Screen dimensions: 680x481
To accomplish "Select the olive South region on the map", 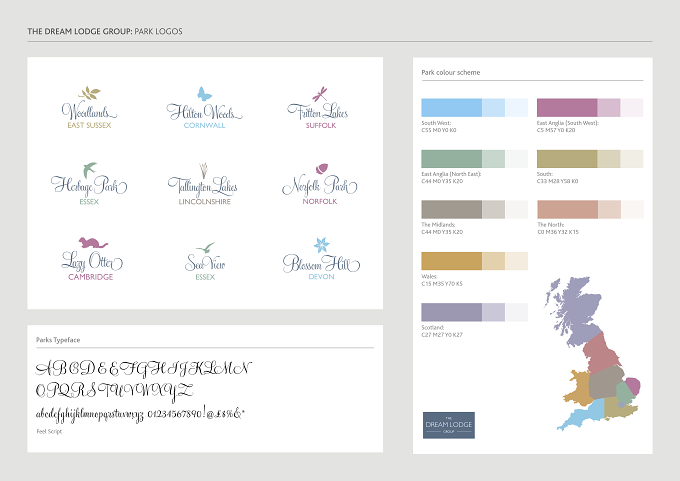I will [x=619, y=408].
